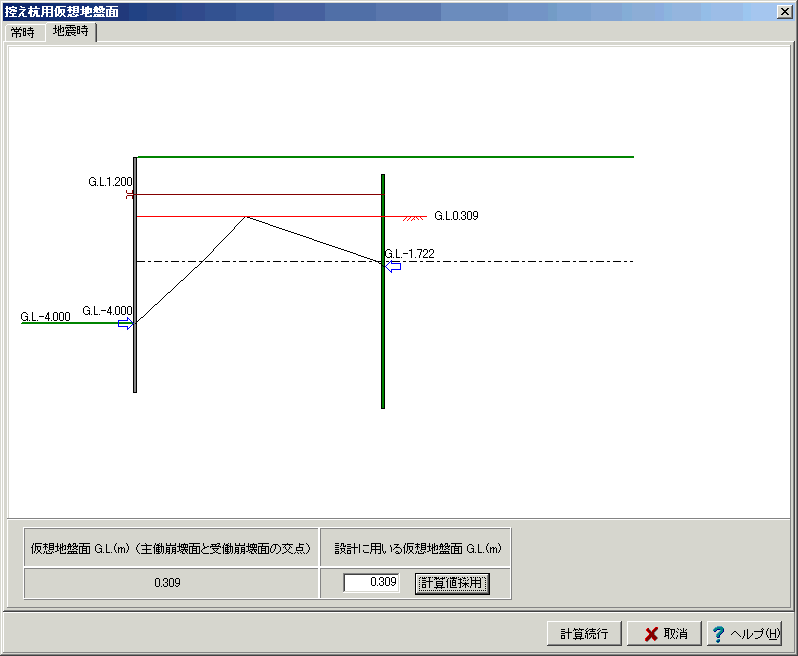Click the 設計に用いる仮想地盤面 header cell
This screenshot has width=798, height=656.
coord(416,548)
